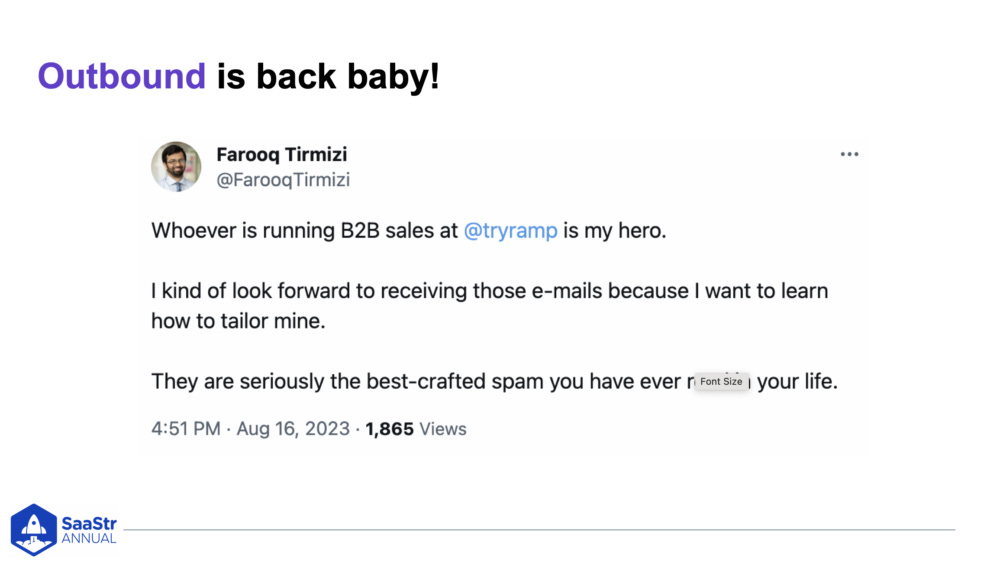Click the purple Outbound word in title
1000x565 pixels.
click(x=121, y=76)
